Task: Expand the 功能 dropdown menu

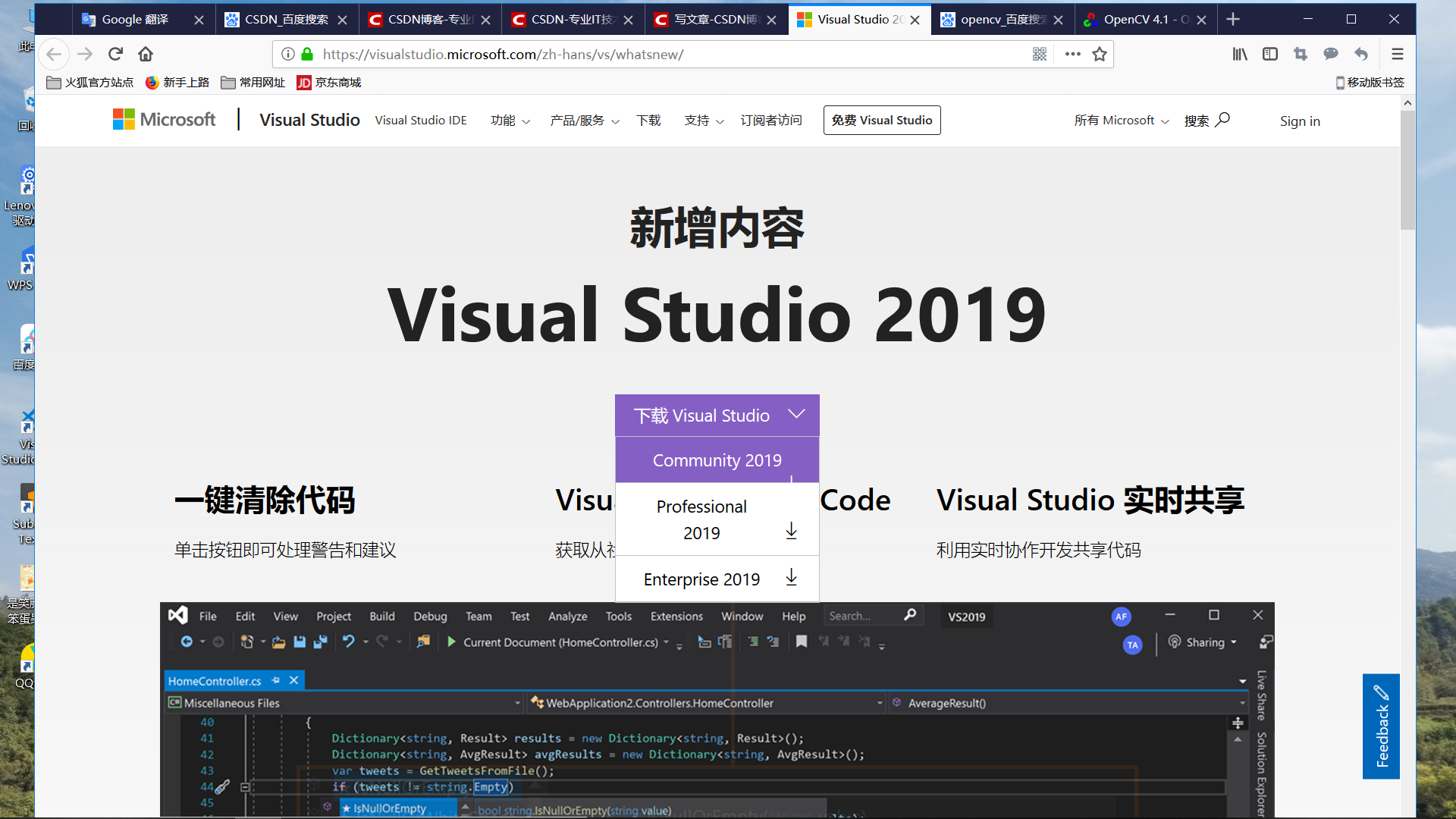Action: coord(510,121)
